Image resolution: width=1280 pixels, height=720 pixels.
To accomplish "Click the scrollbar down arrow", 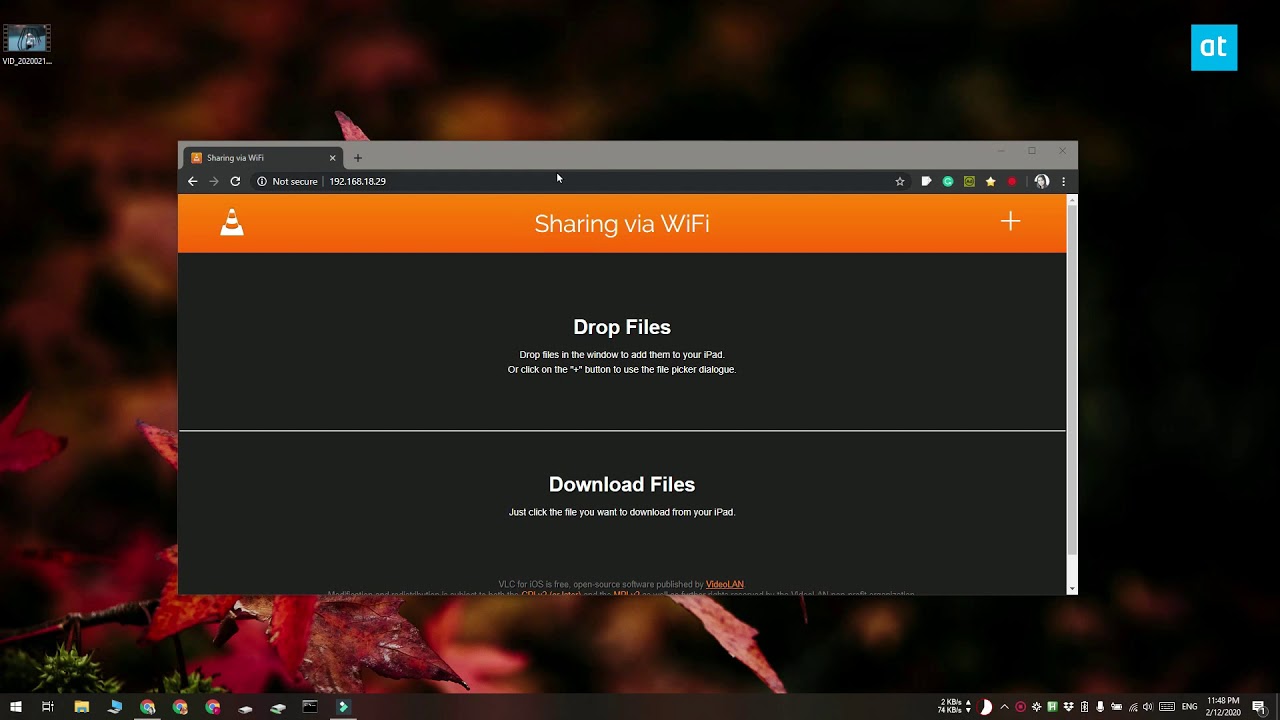I will pos(1072,589).
